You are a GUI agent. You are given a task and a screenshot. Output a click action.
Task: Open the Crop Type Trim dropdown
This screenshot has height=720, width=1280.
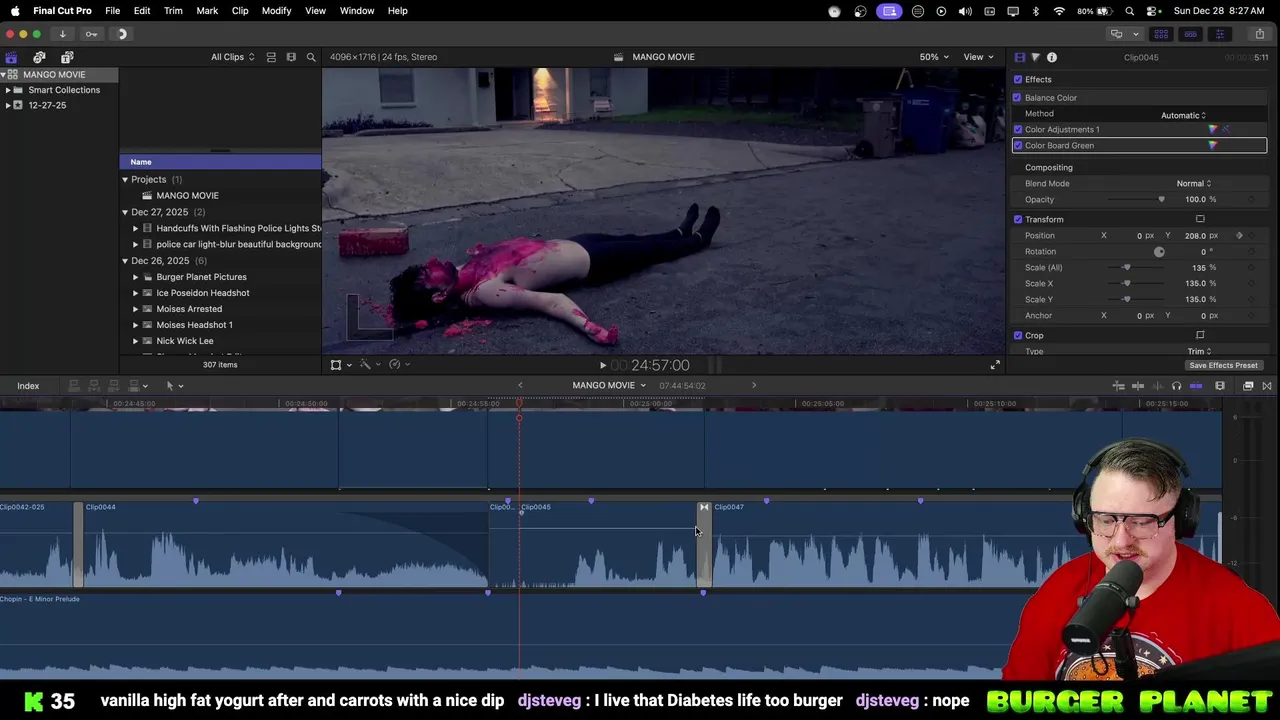(x=1199, y=351)
